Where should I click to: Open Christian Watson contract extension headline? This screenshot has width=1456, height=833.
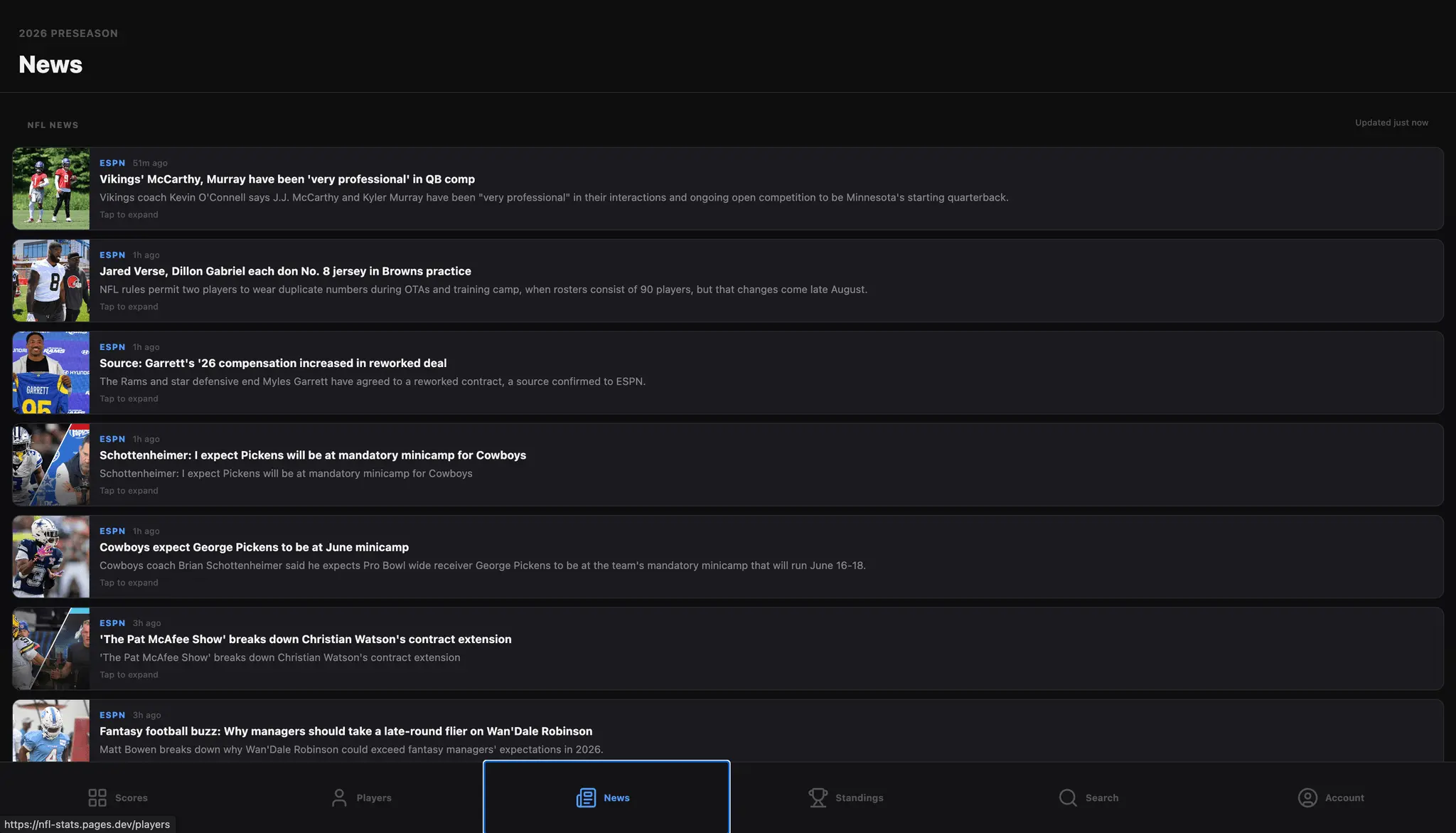tap(306, 639)
